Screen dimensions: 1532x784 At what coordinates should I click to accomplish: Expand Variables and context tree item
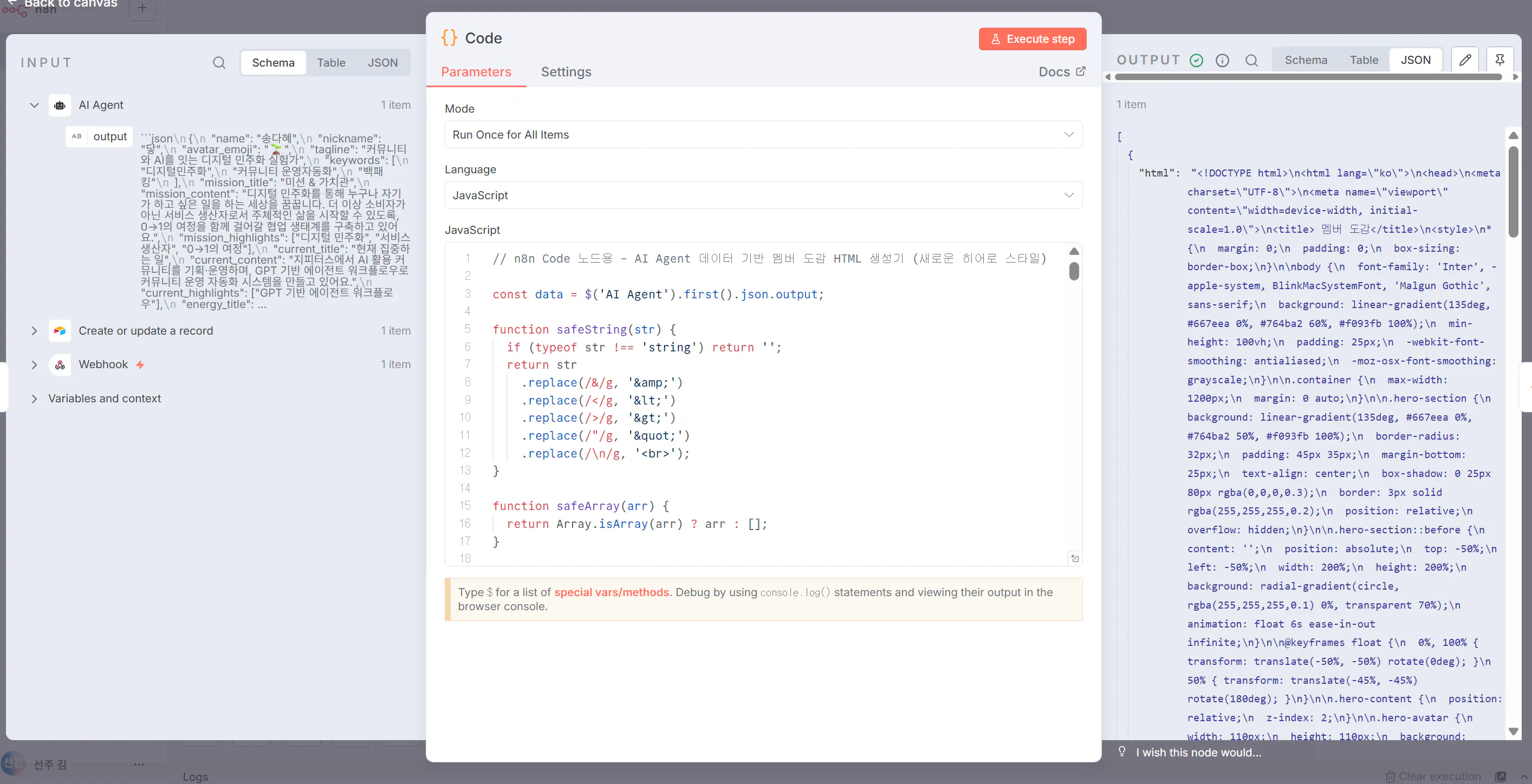coord(34,399)
